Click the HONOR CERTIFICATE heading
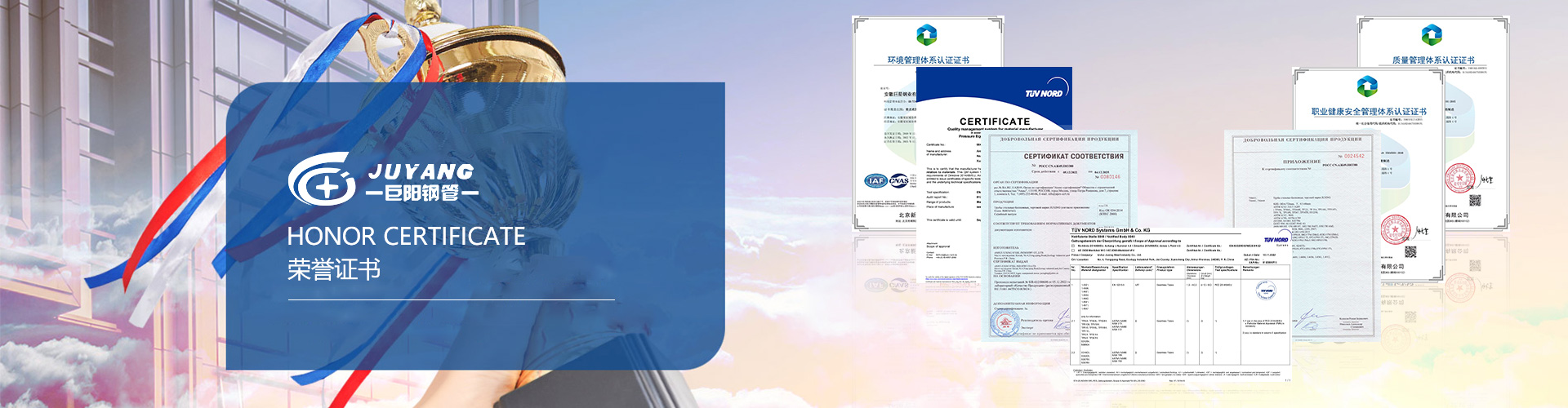This screenshot has height=408, width=1568. click(x=406, y=237)
